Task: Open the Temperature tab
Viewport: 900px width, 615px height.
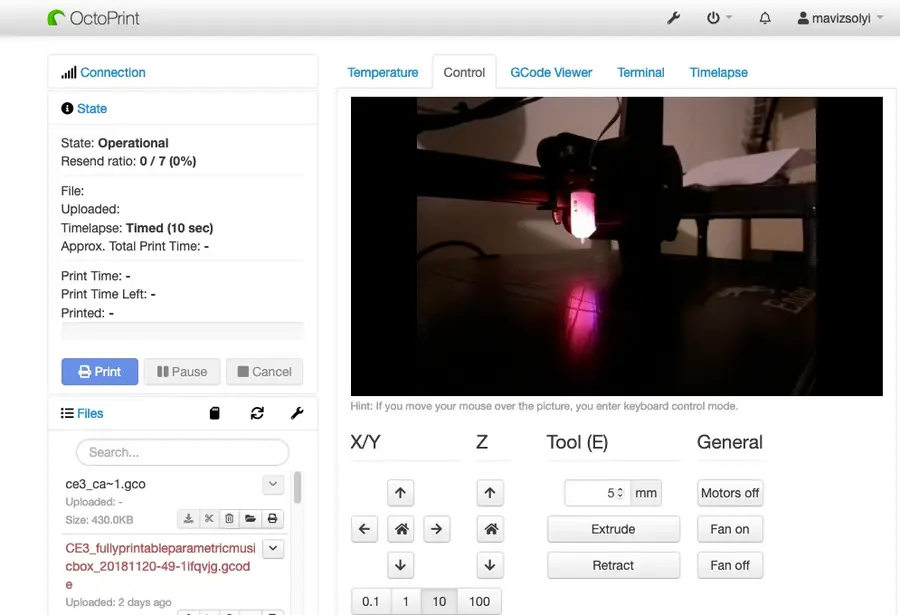Action: 382,72
